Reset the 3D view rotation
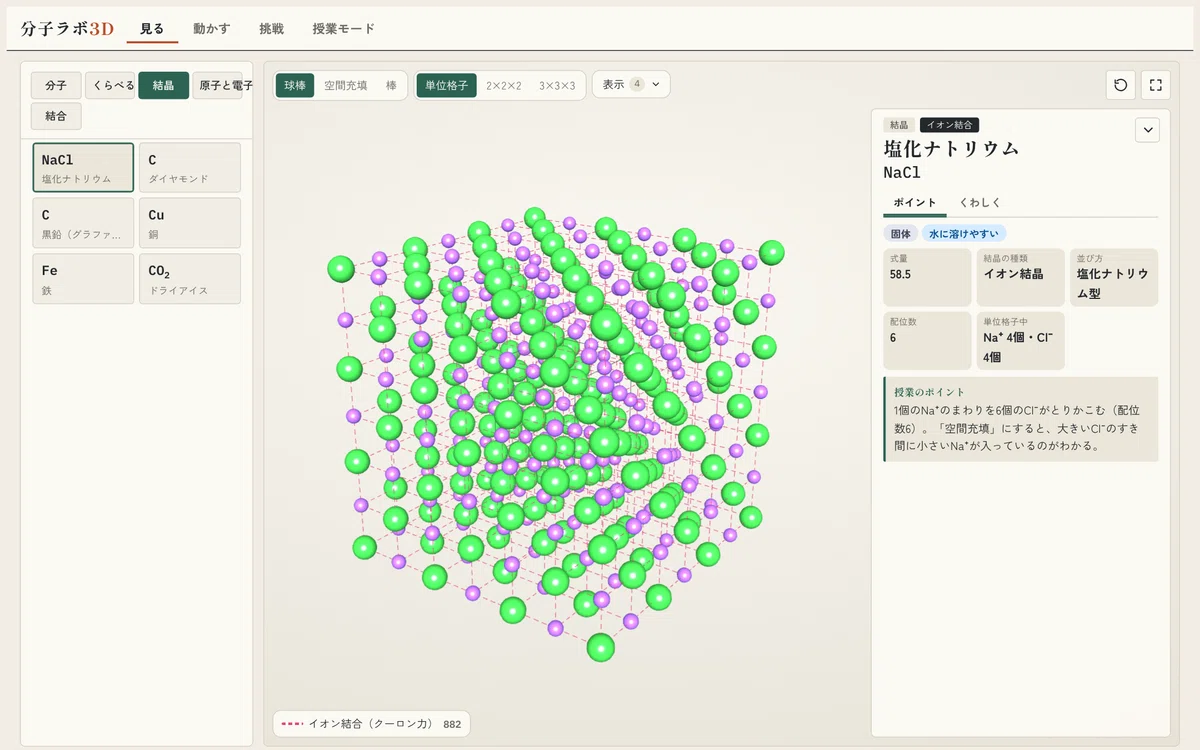Viewport: 1200px width, 750px height. coord(1120,85)
